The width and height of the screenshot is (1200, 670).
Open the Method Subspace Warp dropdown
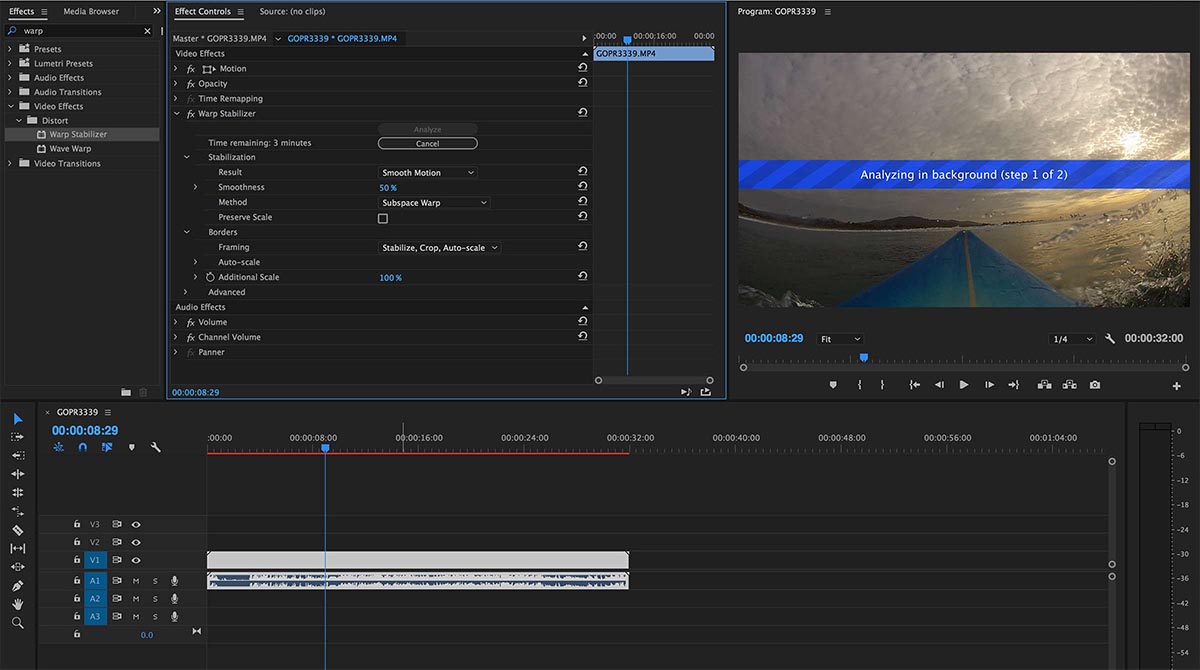pyautogui.click(x=435, y=203)
